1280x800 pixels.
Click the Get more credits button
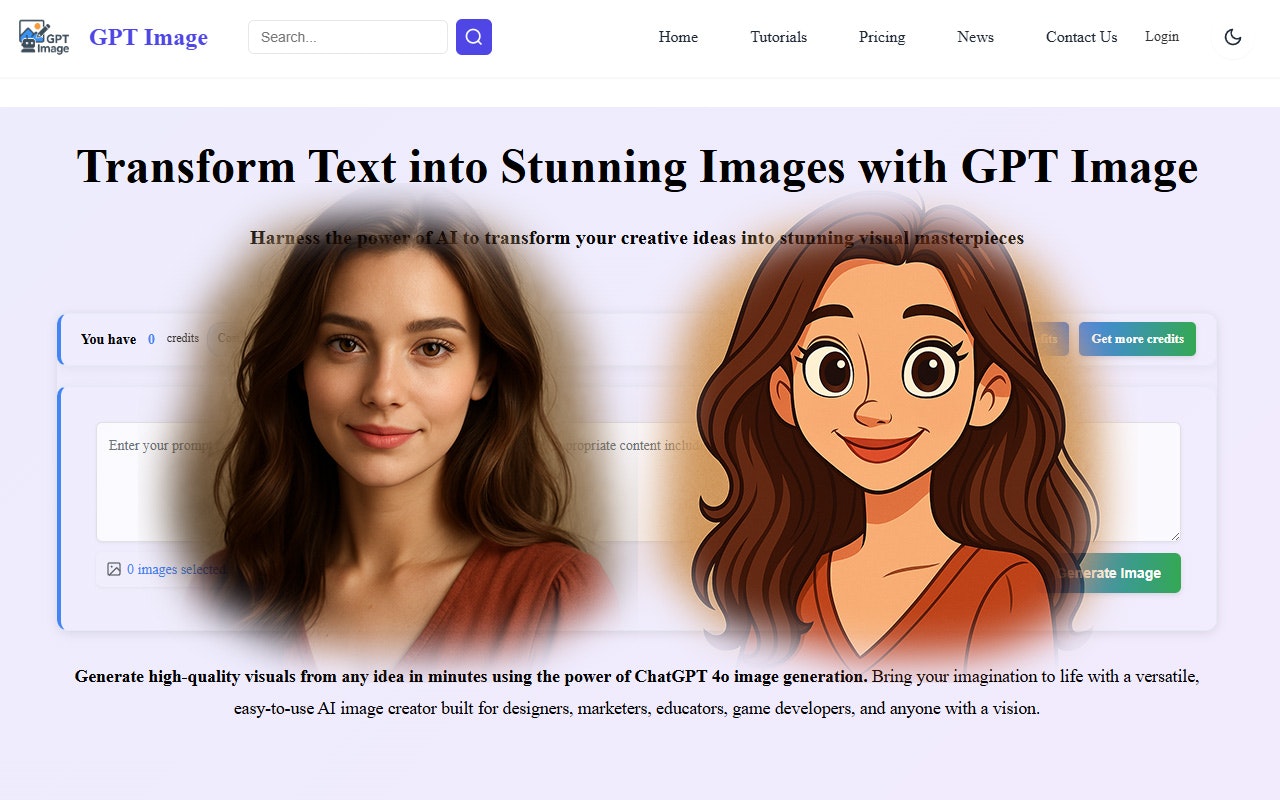point(1137,339)
